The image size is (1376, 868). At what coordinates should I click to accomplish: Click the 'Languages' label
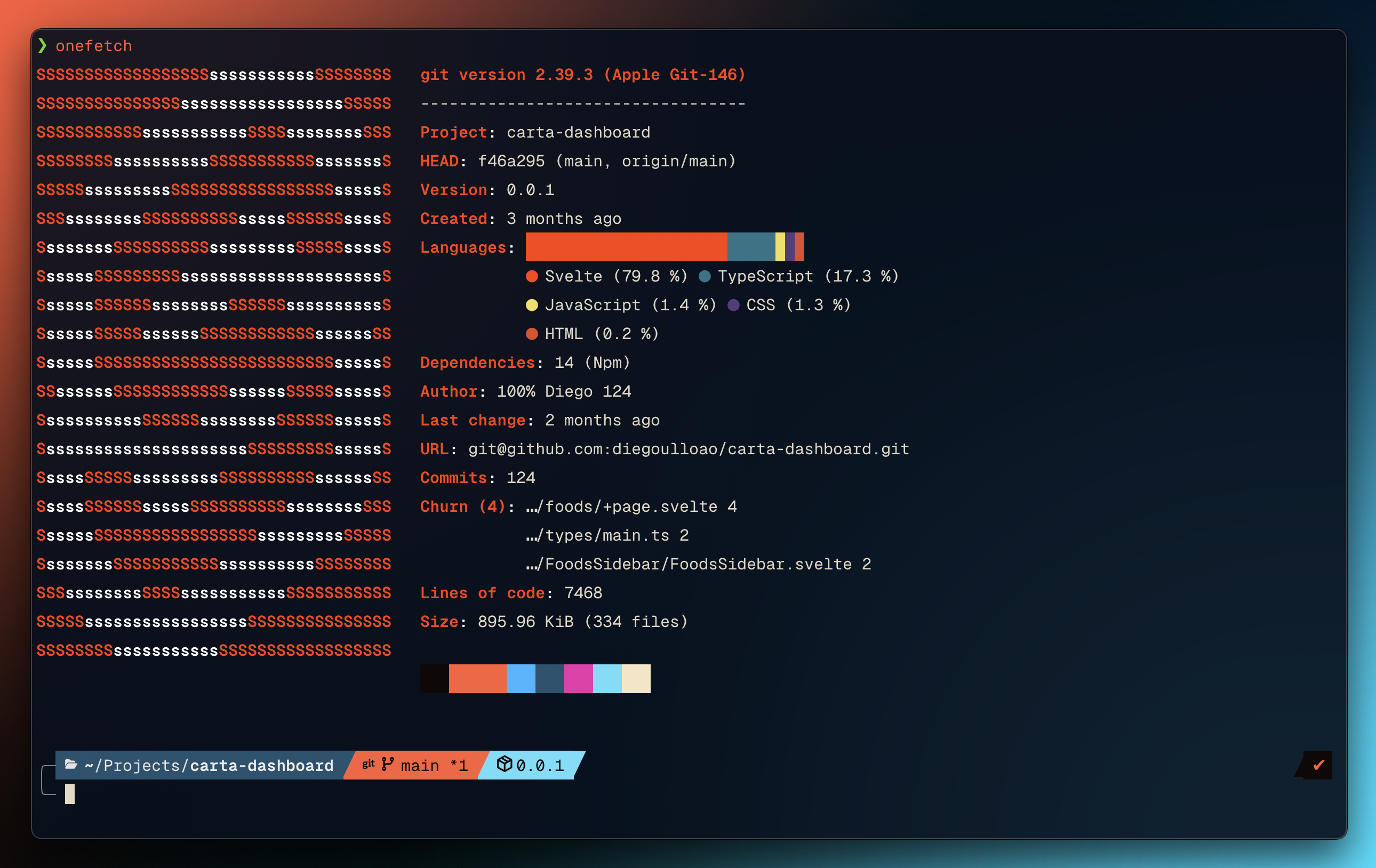tap(463, 247)
